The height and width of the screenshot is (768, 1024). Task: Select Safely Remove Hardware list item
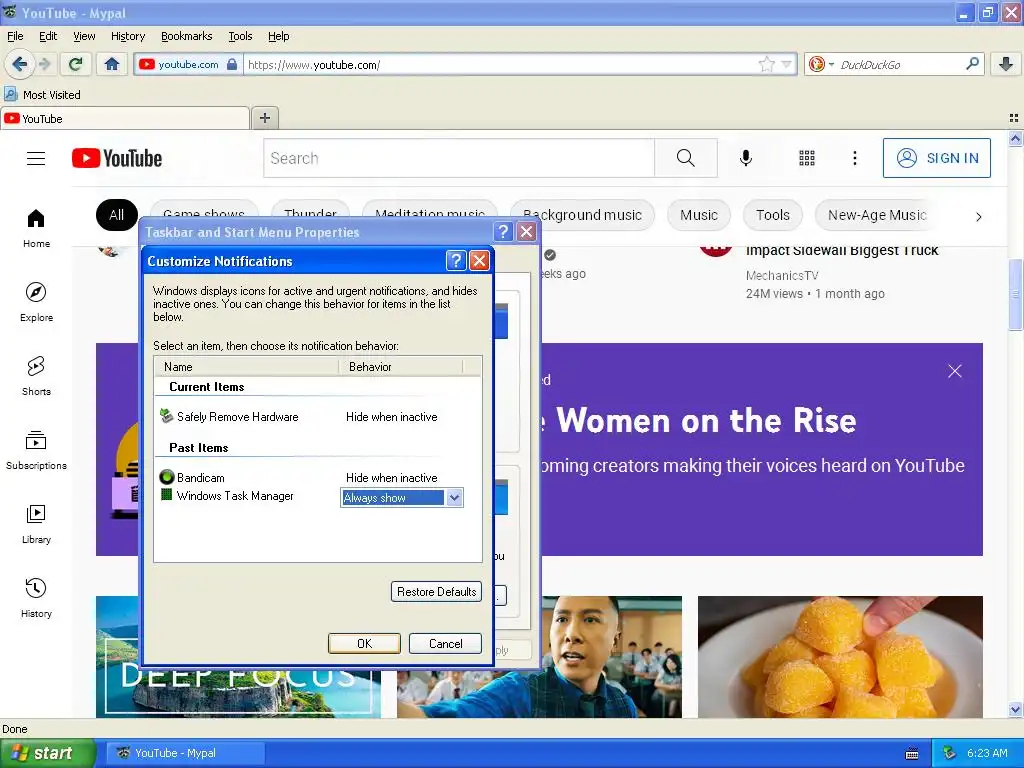[x=229, y=417]
